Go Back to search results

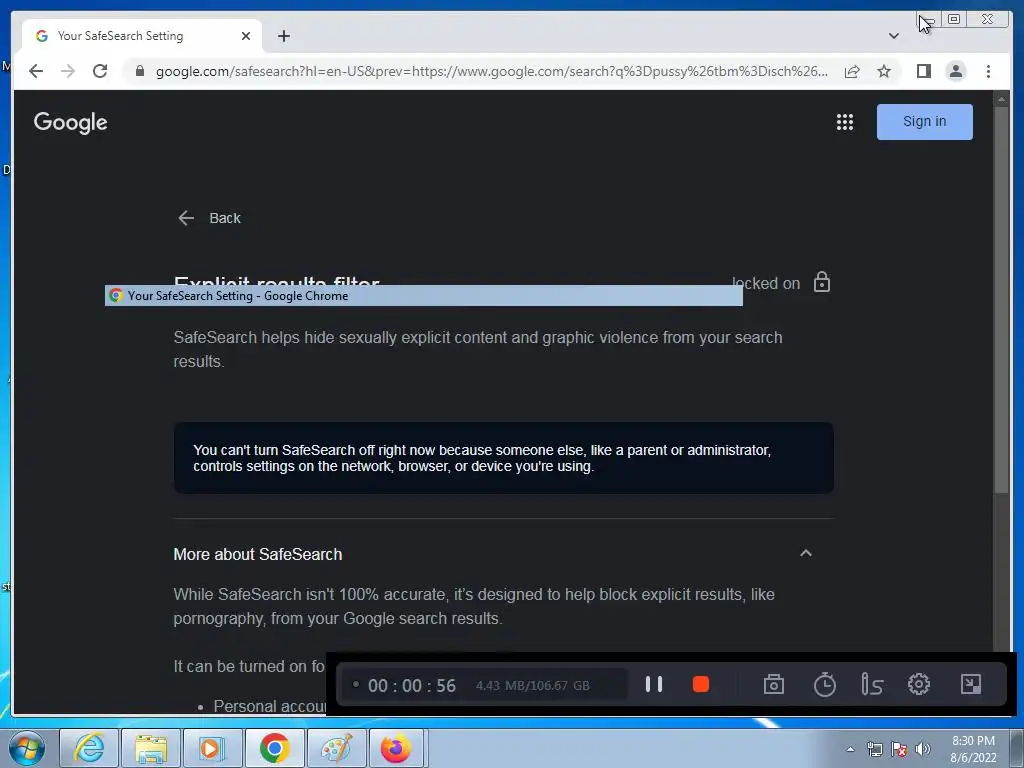click(210, 218)
